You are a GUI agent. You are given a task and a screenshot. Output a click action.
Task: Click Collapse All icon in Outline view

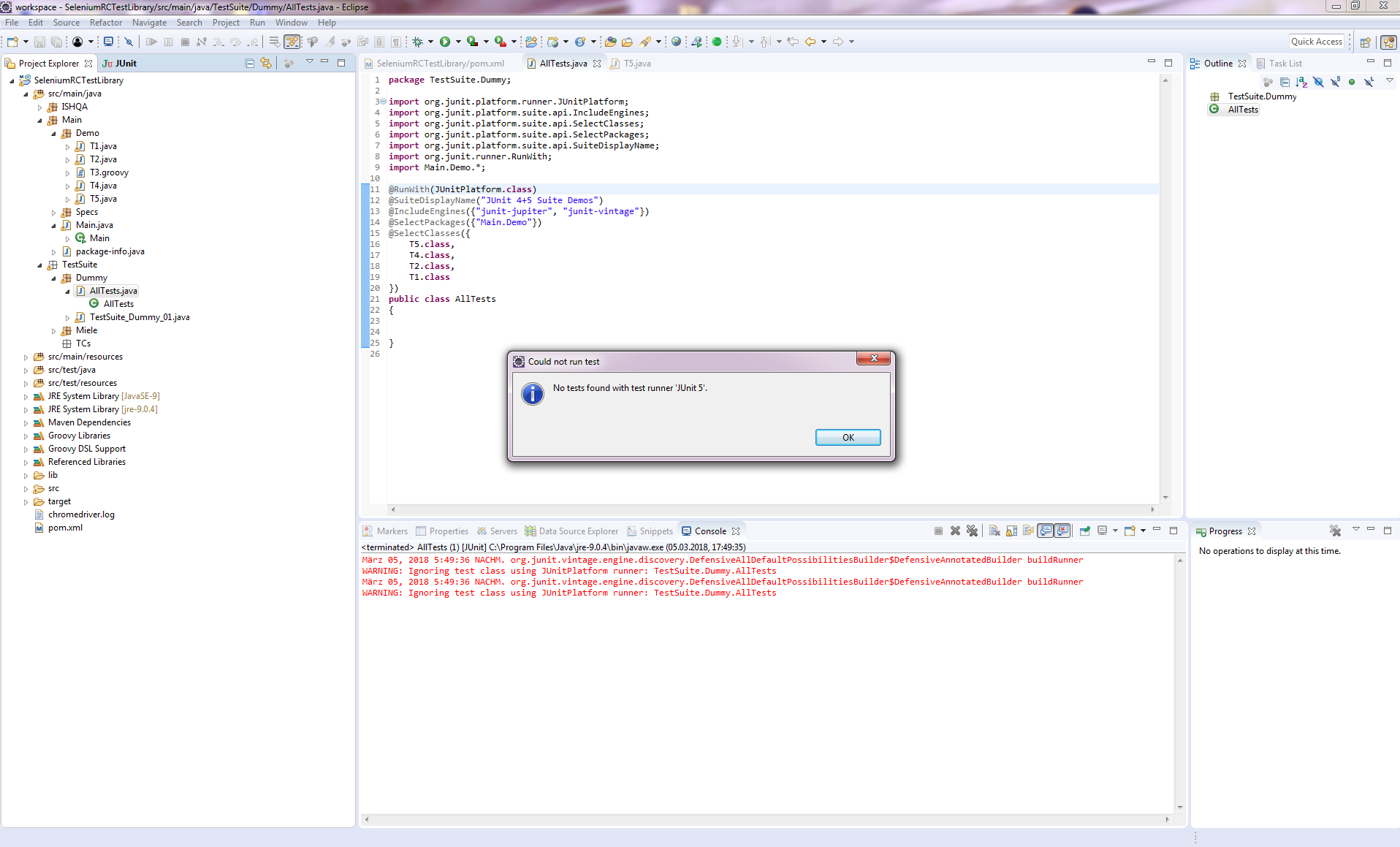(1285, 82)
